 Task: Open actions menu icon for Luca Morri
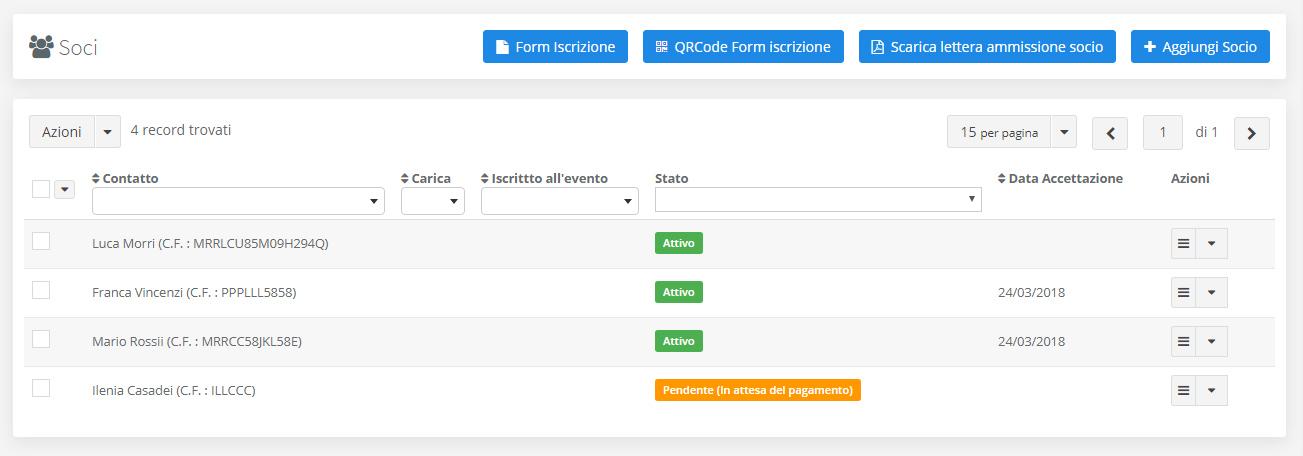[1183, 243]
